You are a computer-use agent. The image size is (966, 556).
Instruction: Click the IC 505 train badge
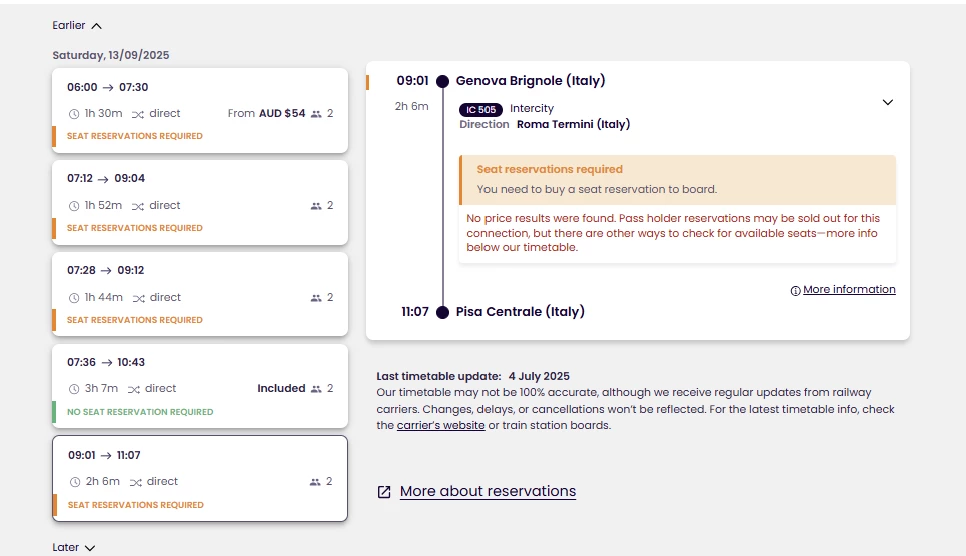481,110
